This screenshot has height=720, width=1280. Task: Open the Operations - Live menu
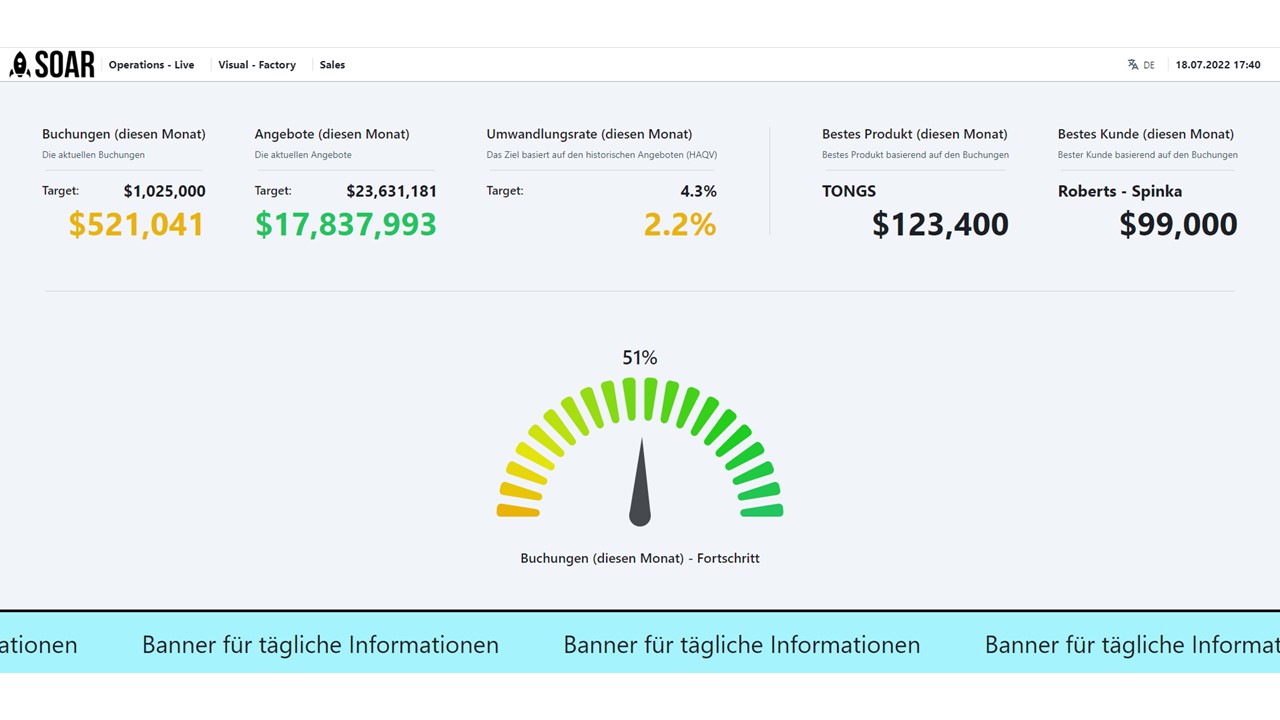(x=152, y=65)
